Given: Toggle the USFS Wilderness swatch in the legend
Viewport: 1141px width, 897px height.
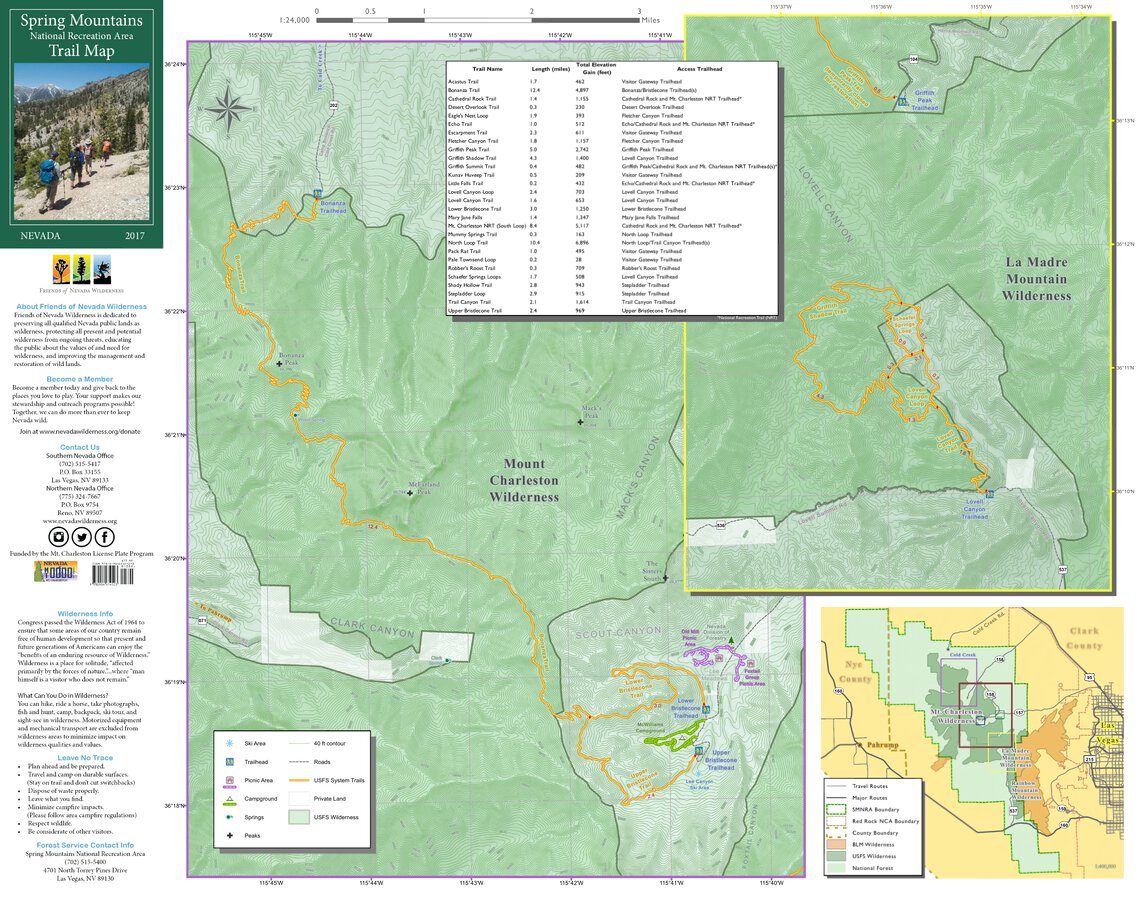Looking at the screenshot, I should 299,817.
